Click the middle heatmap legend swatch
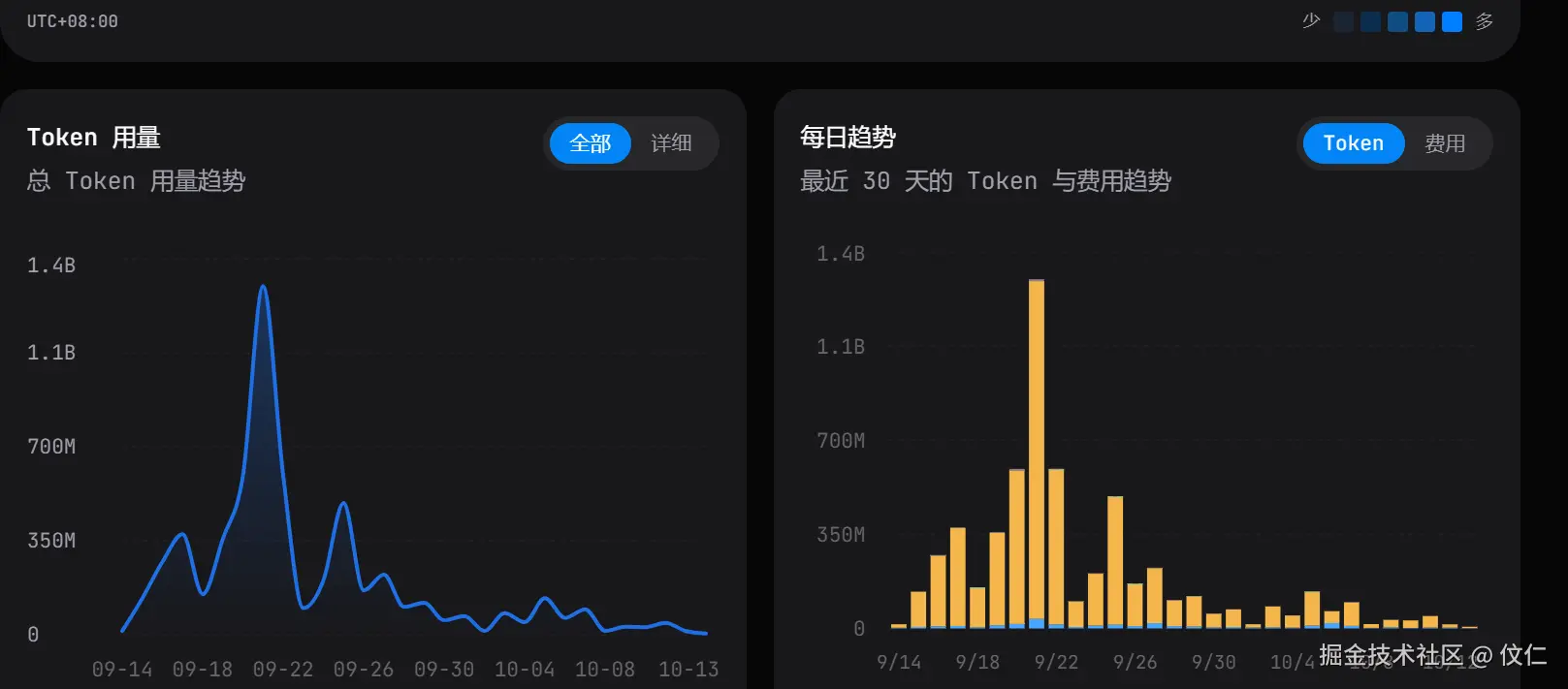1568x689 pixels. click(x=1397, y=22)
